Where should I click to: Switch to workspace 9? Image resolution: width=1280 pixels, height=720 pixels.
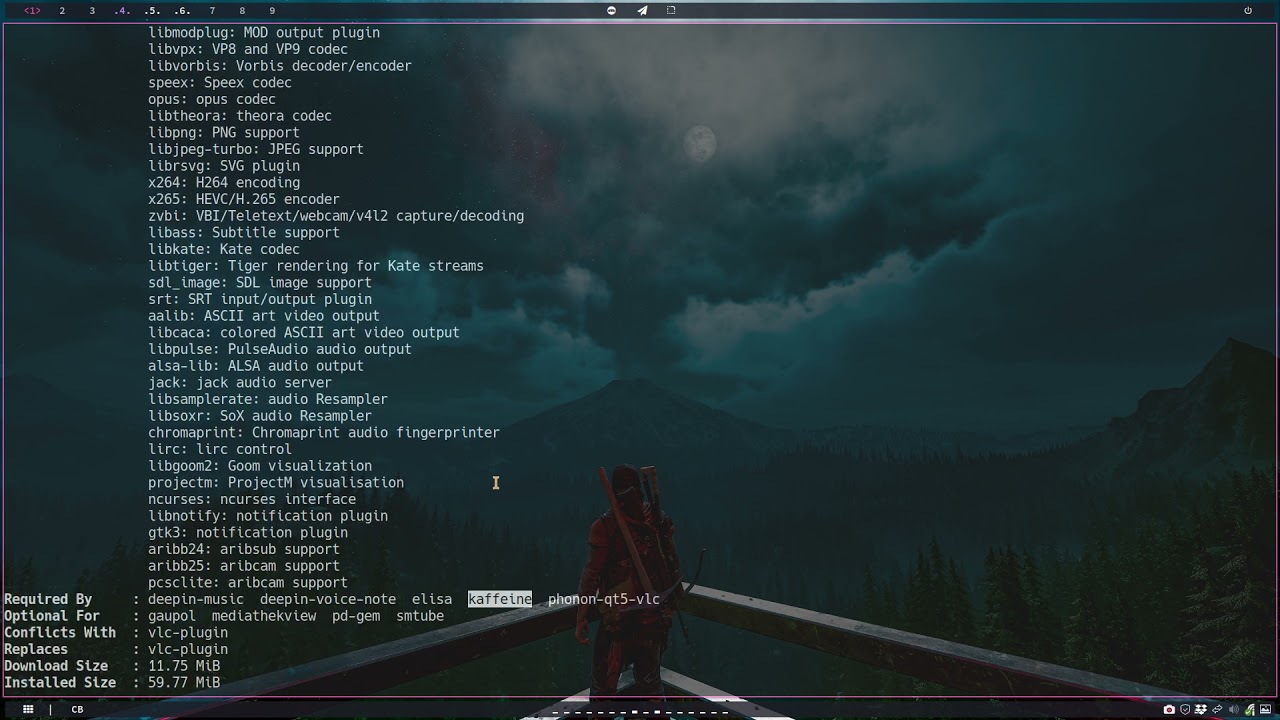coord(272,11)
